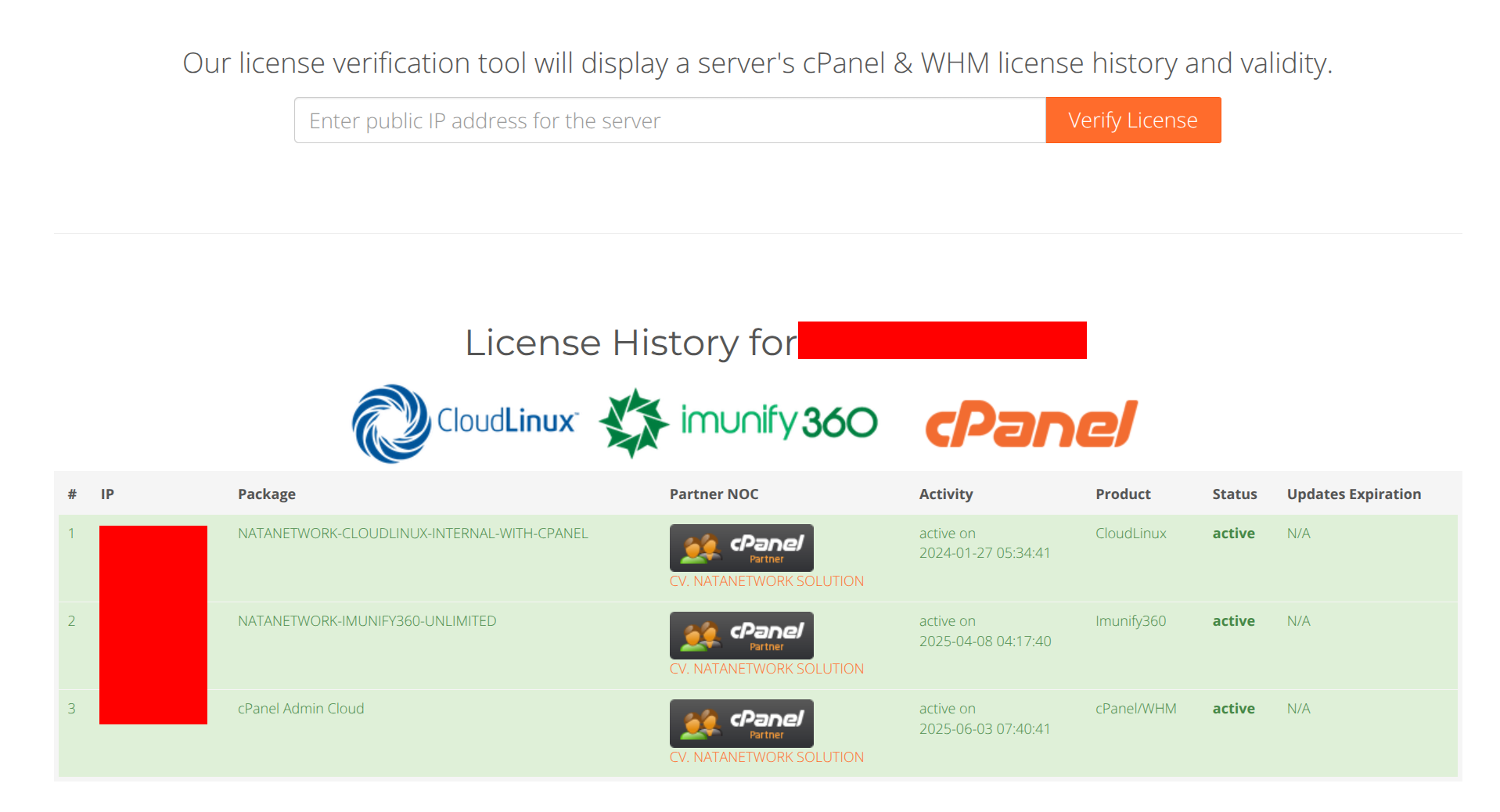Click the Activity column header
The height and width of the screenshot is (812, 1500).
[946, 494]
